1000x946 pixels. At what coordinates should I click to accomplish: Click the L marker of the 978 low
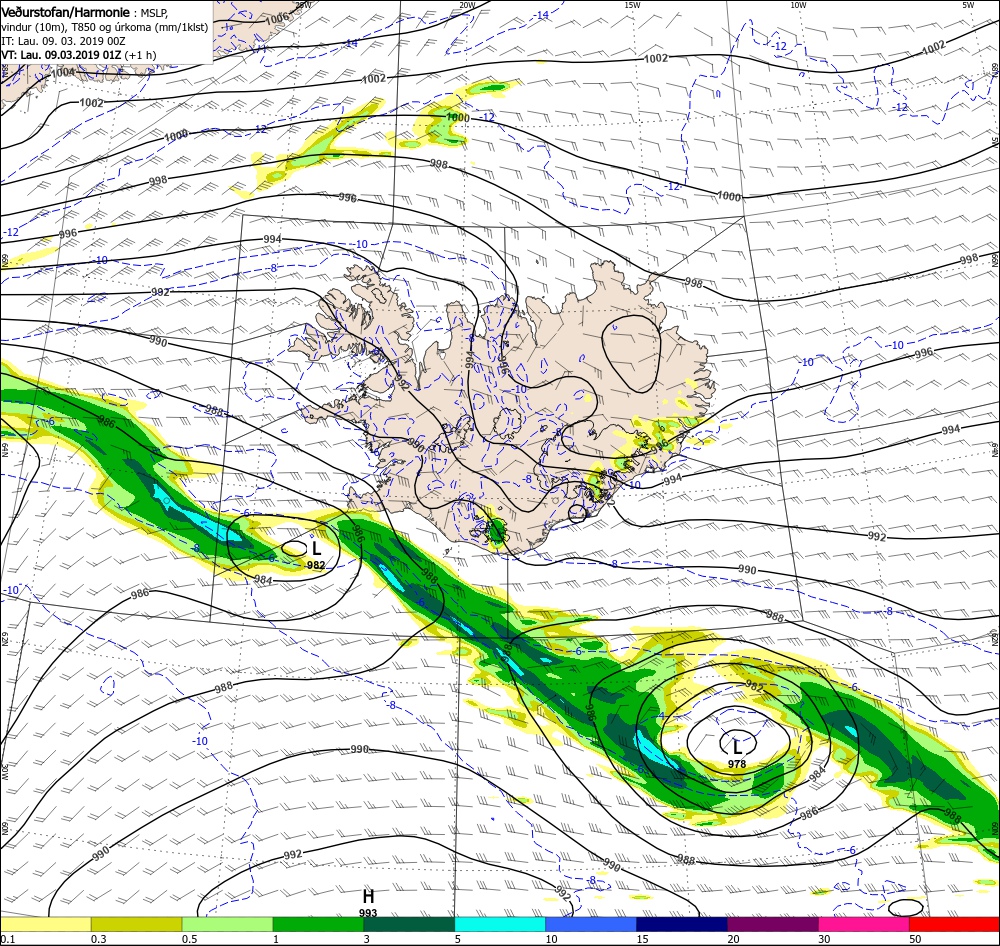pos(737,746)
